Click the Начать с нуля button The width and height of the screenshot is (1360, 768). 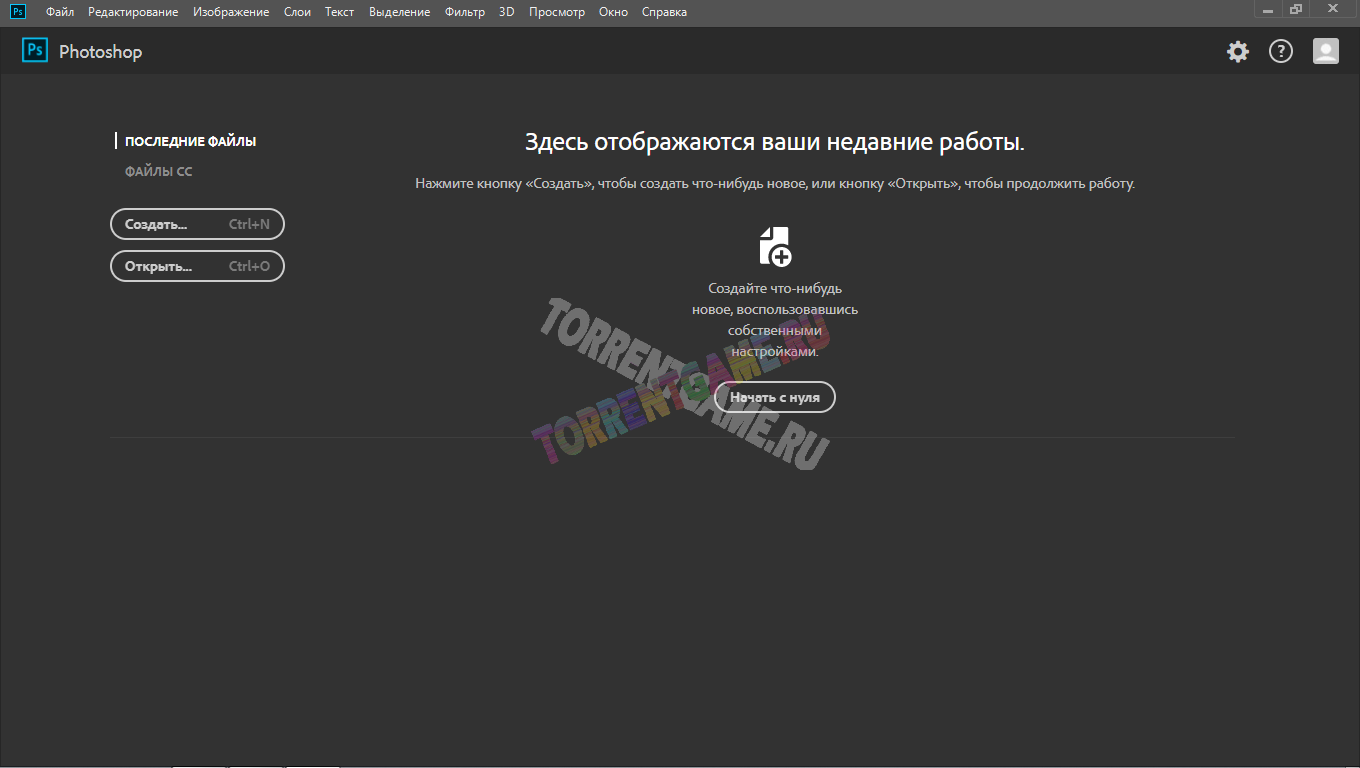click(x=774, y=397)
